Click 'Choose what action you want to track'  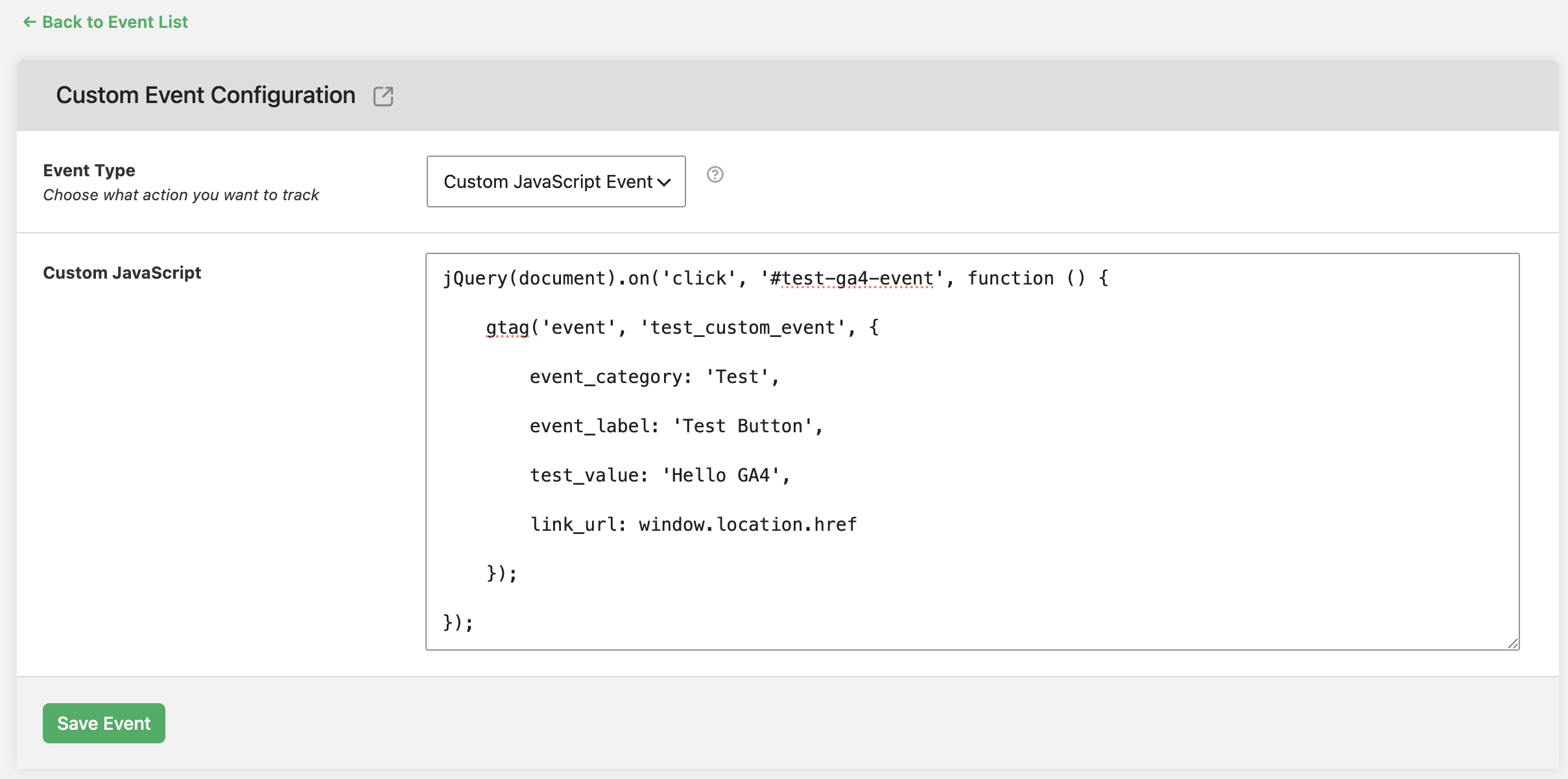(x=181, y=195)
